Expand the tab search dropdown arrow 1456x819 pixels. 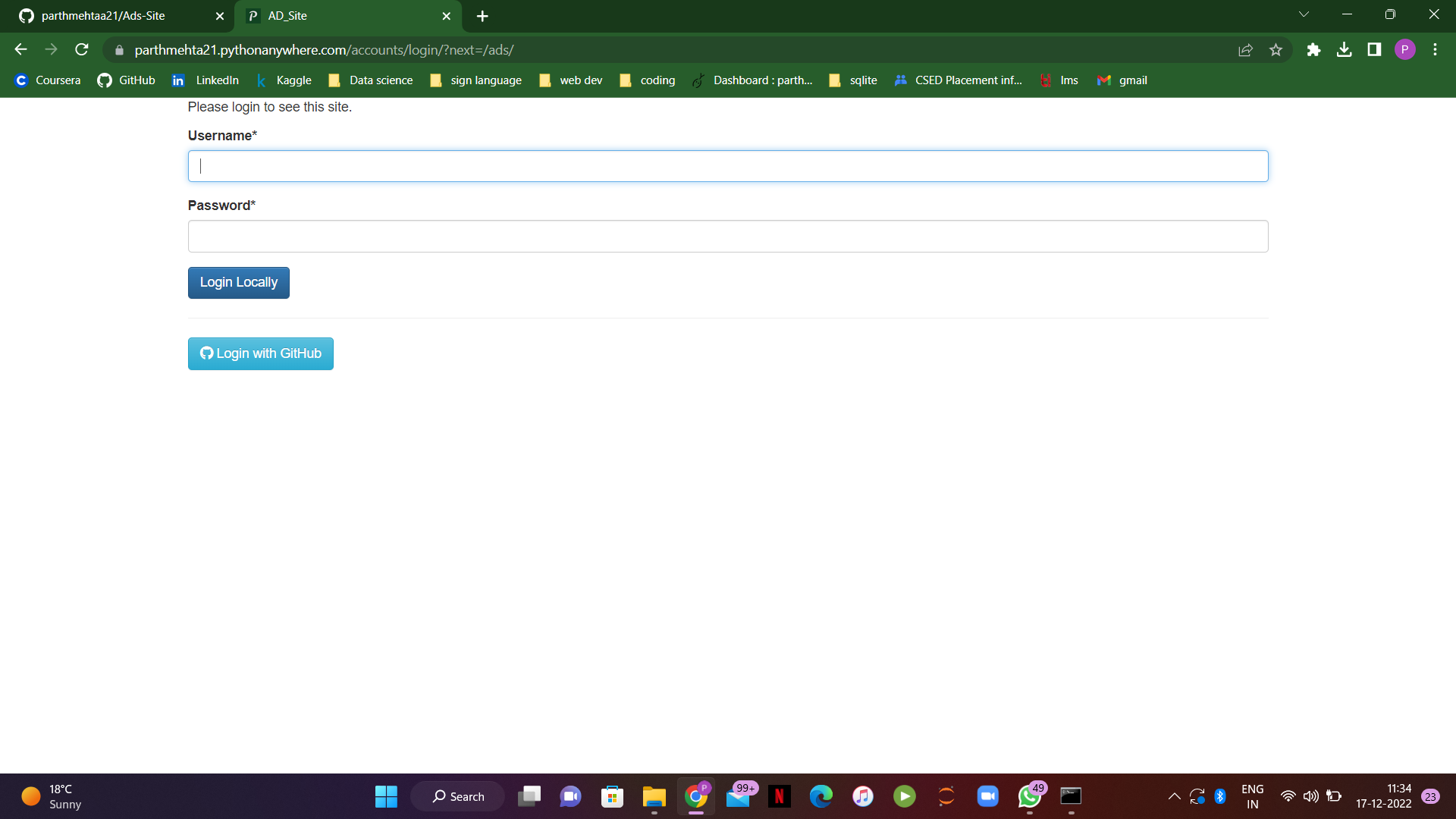tap(1304, 14)
